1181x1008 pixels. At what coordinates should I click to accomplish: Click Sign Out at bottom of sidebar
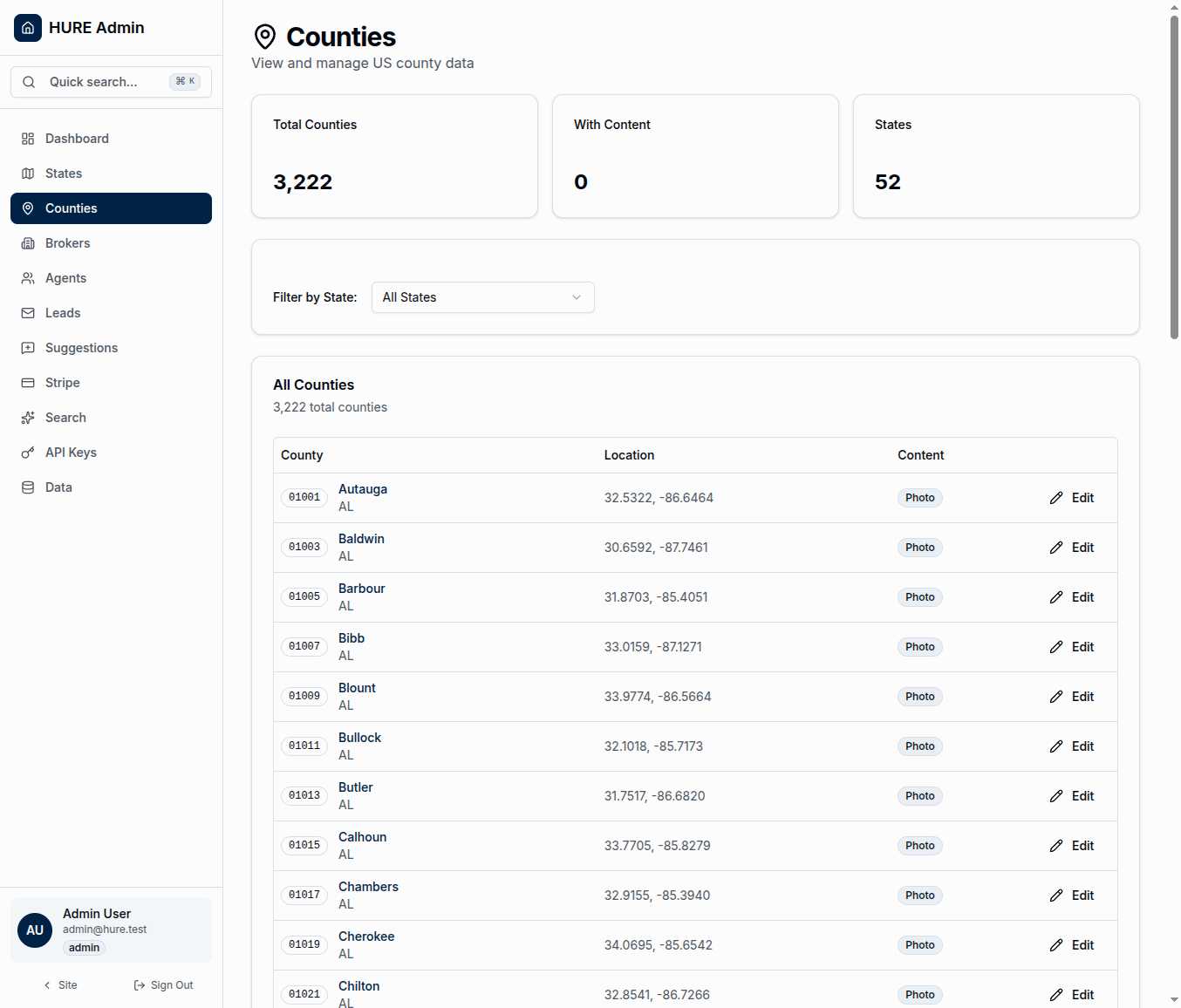163,985
